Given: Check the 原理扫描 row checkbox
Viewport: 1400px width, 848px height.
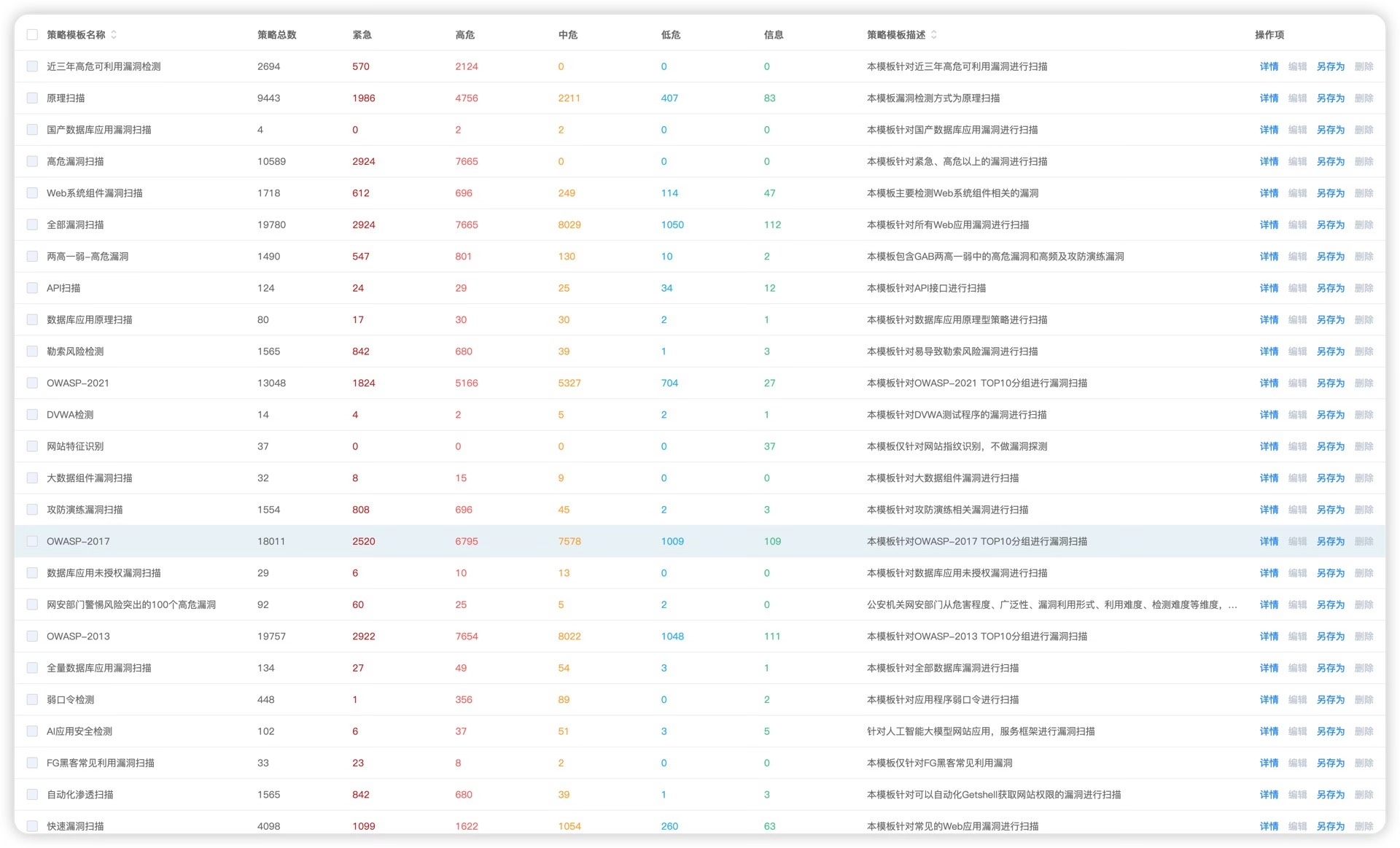Looking at the screenshot, I should click(x=32, y=98).
